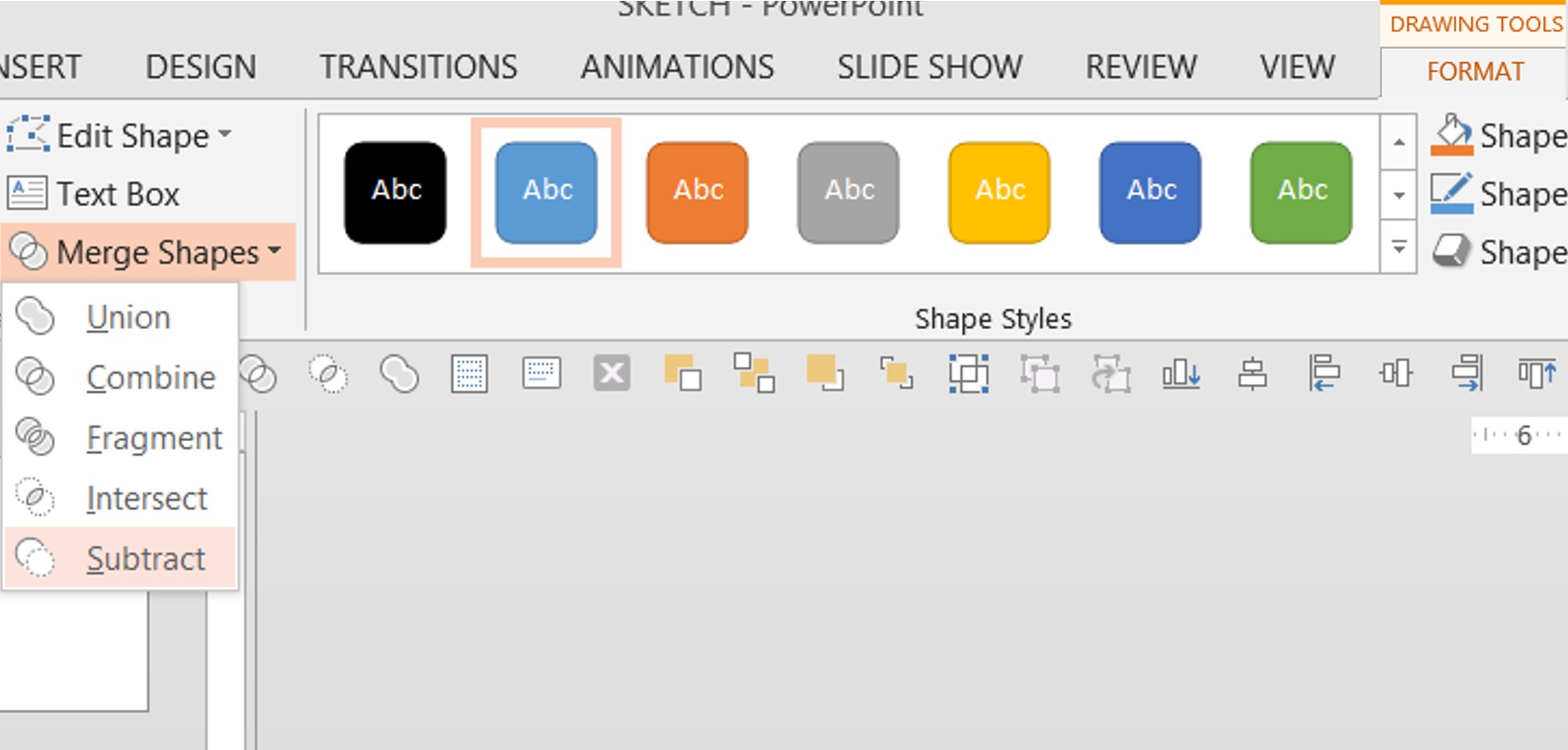Click the Align Right toolbar icon

tap(1466, 374)
